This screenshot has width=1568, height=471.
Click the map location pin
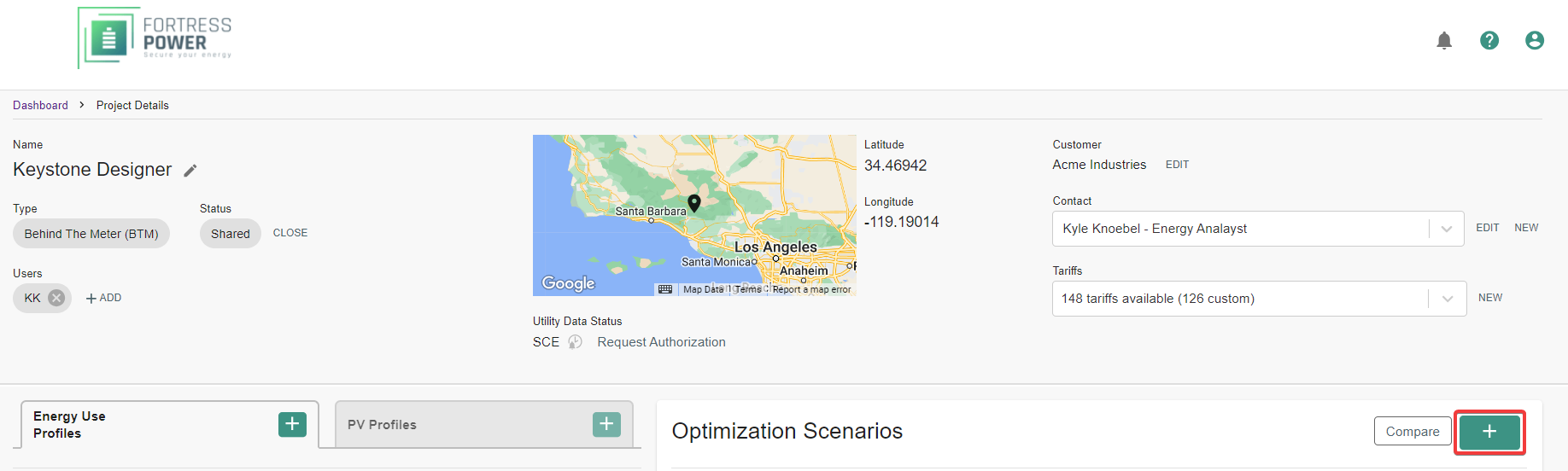tap(694, 203)
